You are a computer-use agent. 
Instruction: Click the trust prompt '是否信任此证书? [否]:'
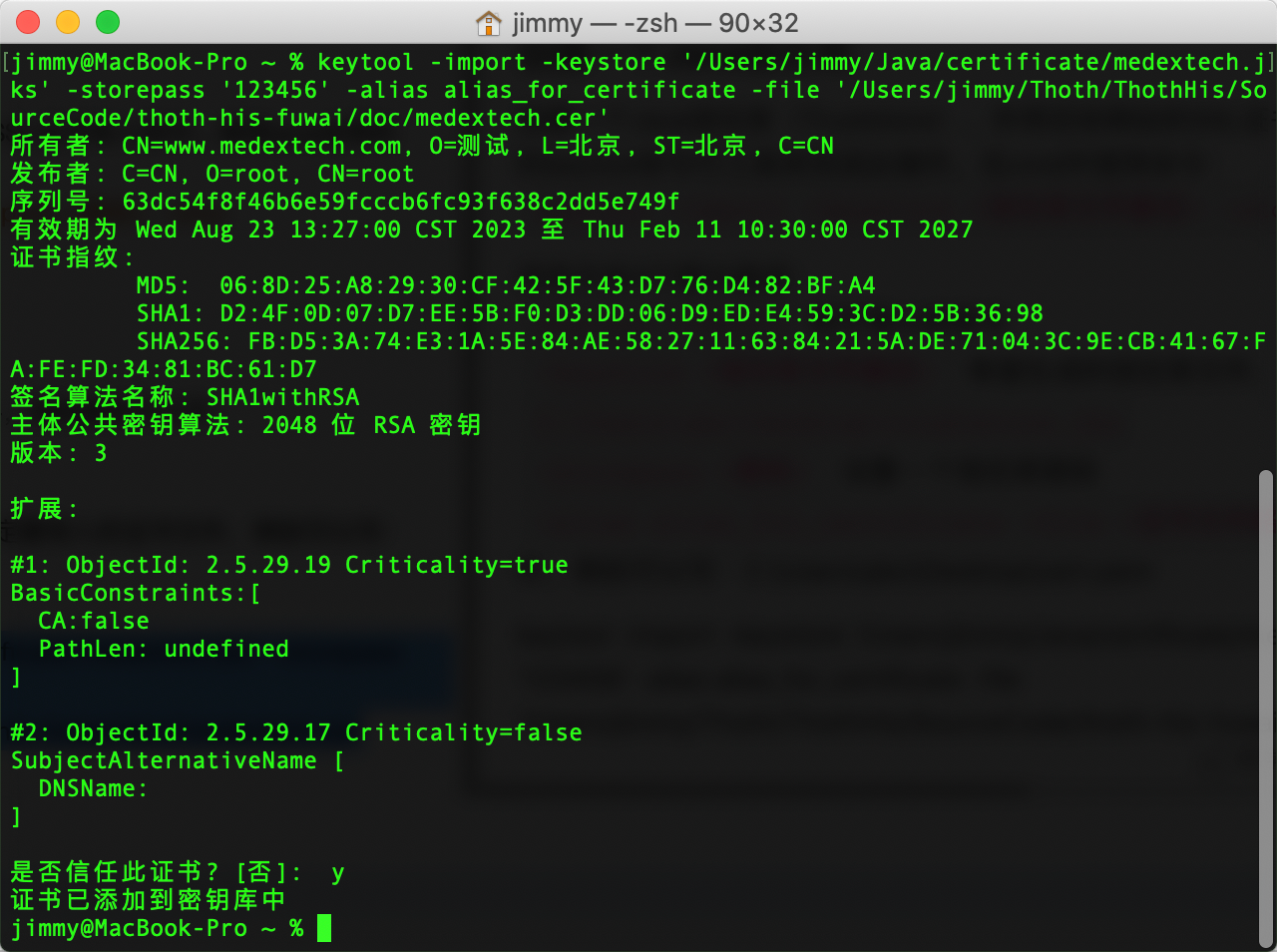pyautogui.click(x=156, y=872)
